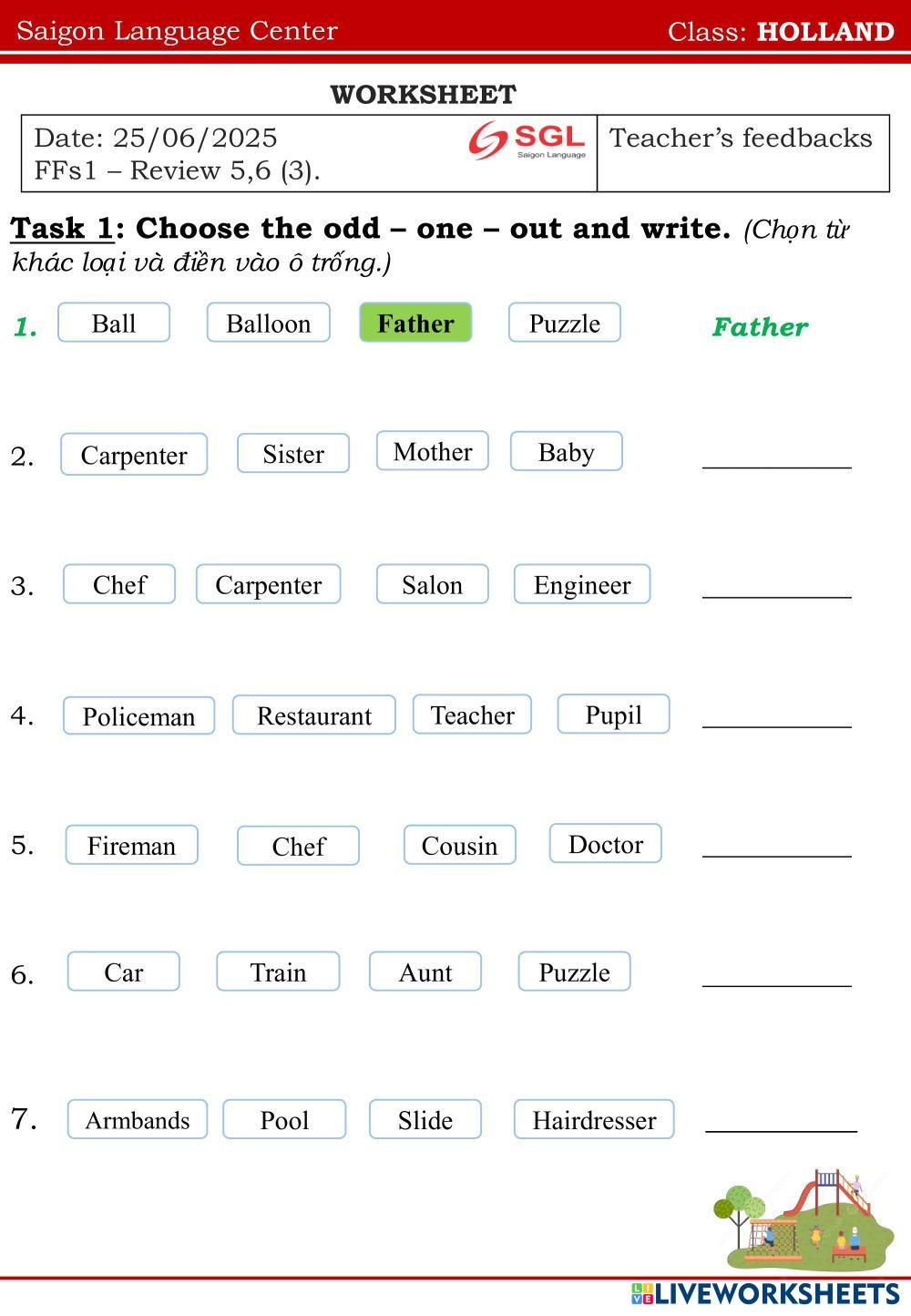Click the answer blank for question 2
The height and width of the screenshot is (1316, 911).
pos(776,455)
